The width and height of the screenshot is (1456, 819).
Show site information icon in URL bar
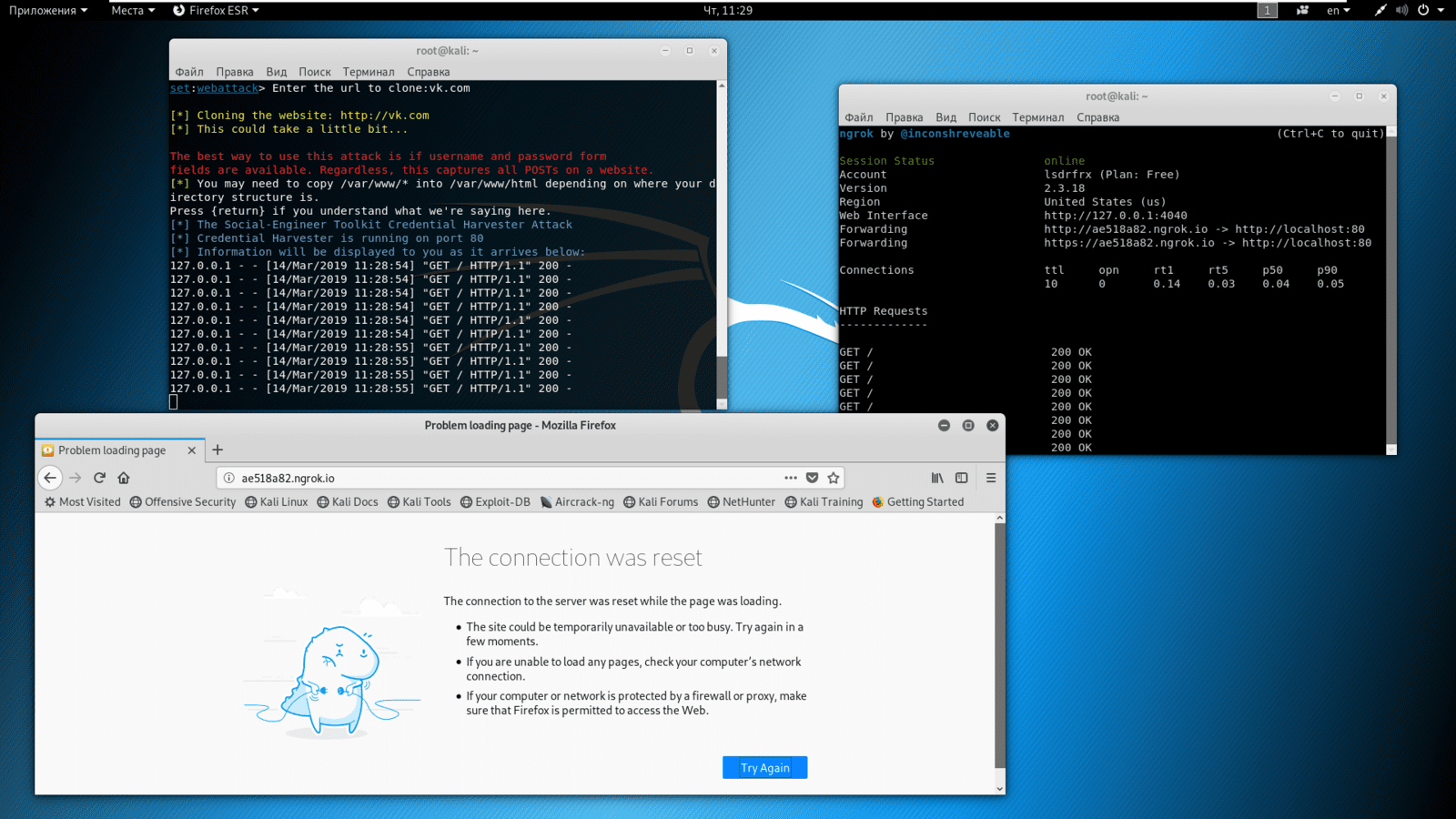[229, 478]
